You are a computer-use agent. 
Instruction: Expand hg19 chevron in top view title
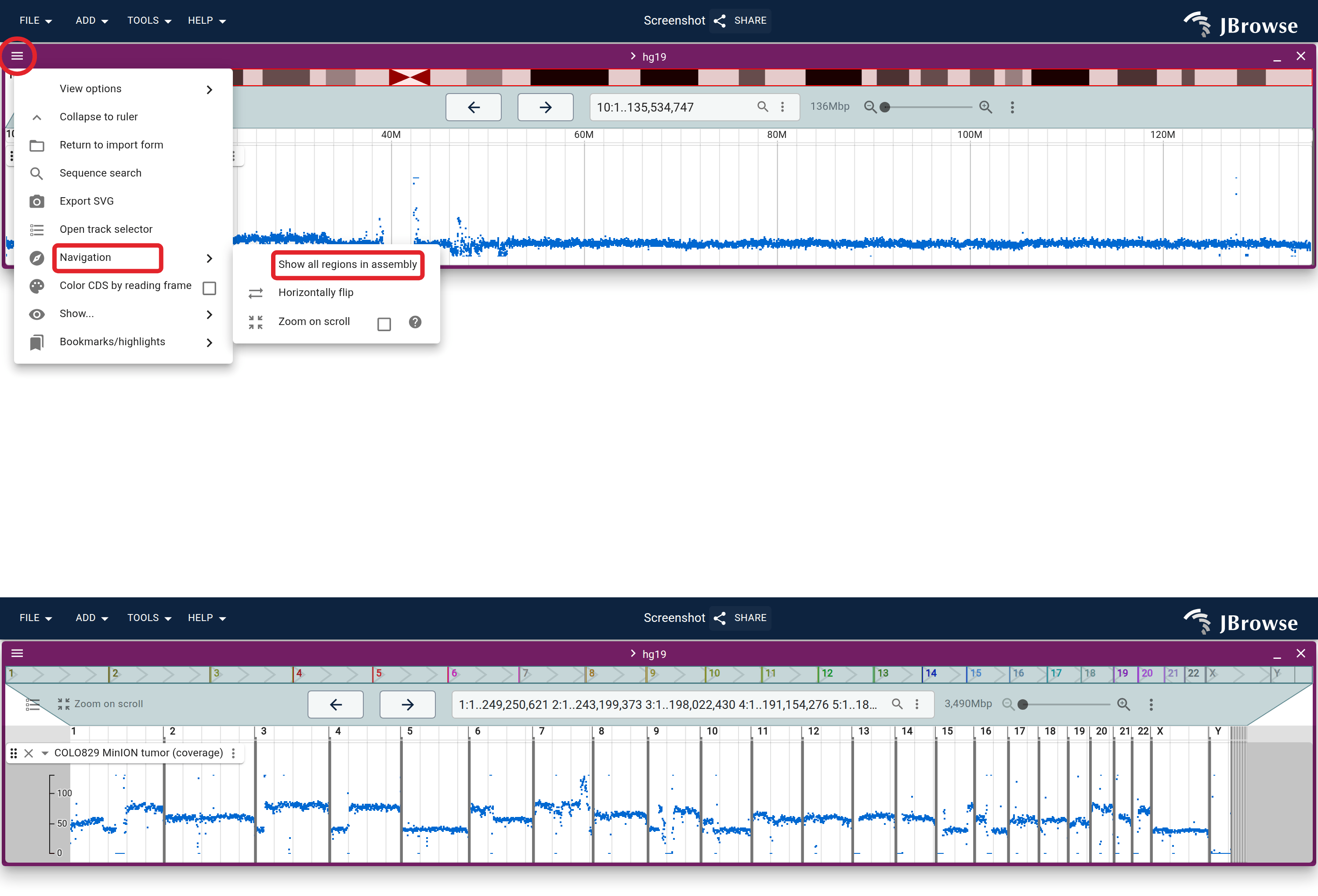coord(633,56)
